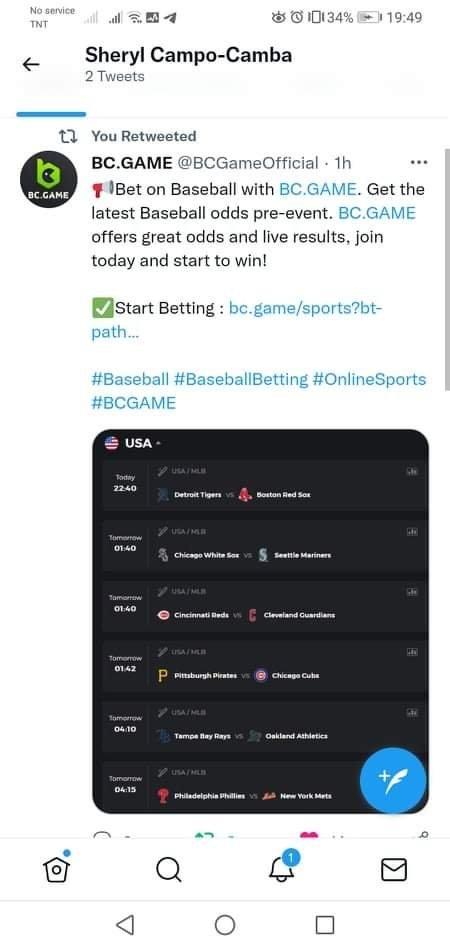This screenshot has height=950, width=450.
Task: Tap the Android home circle button
Action: click(225, 925)
